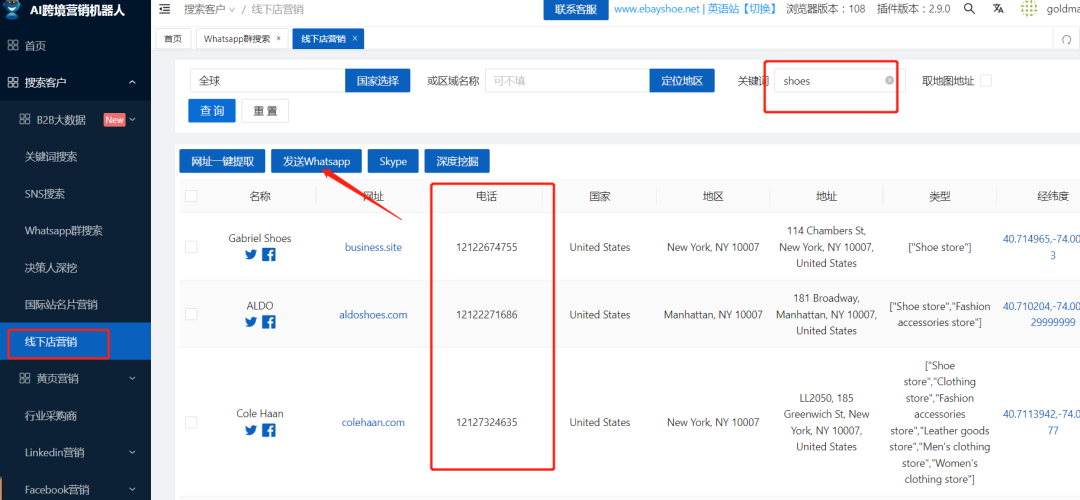Click the Twitter icon under Cole Haan
Viewport: 1080px width, 500px height.
coord(251,430)
